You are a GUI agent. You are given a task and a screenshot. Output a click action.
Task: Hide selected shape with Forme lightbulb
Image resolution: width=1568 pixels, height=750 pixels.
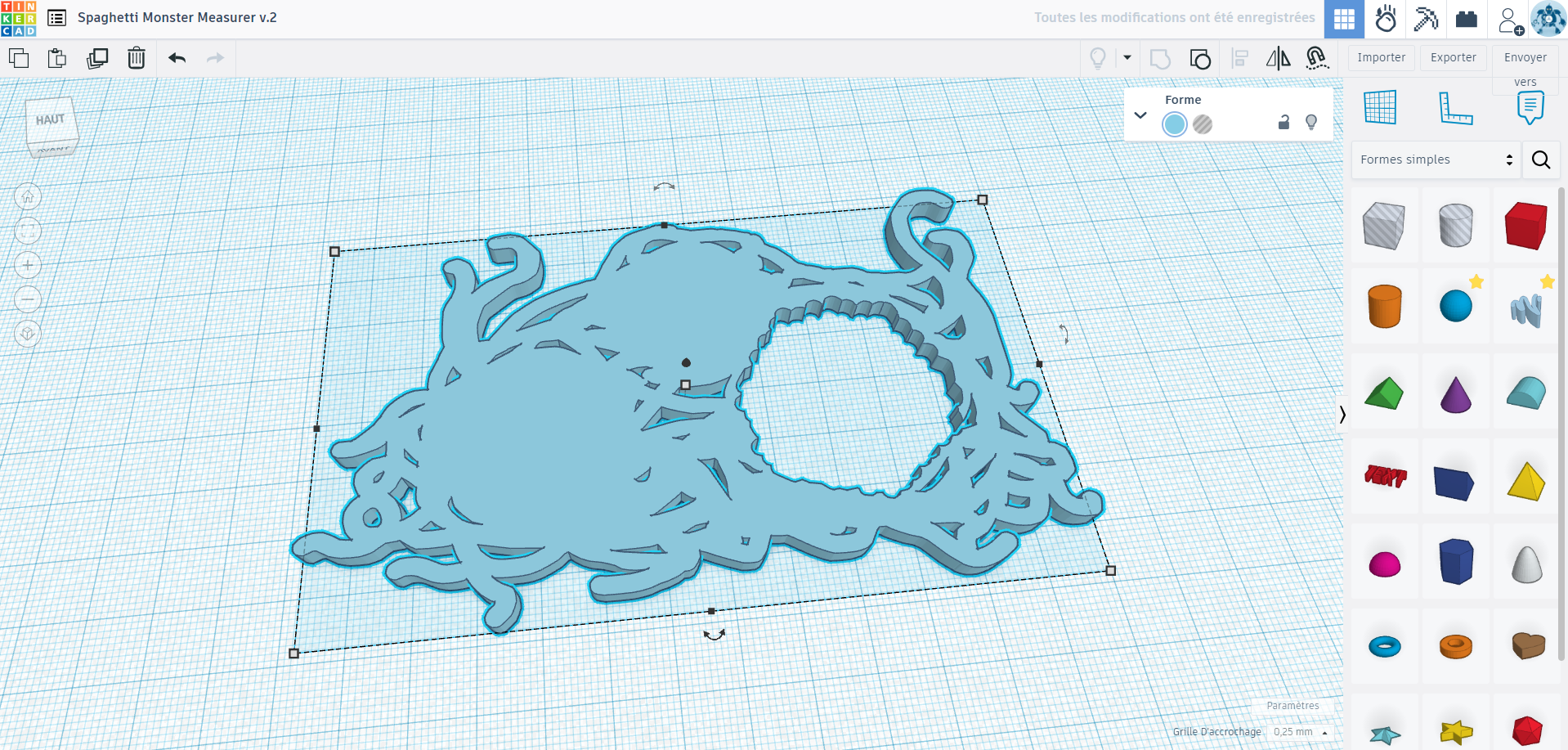[1311, 122]
